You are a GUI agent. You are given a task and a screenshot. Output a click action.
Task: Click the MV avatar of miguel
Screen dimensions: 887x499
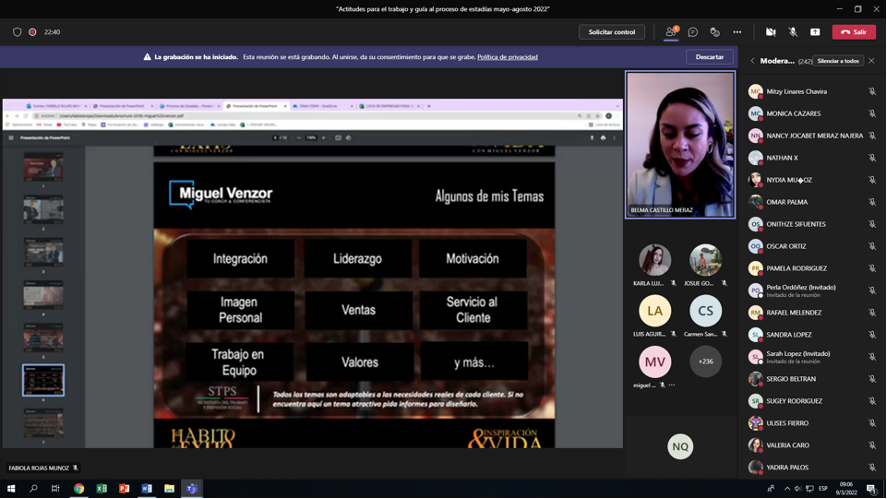(x=655, y=362)
